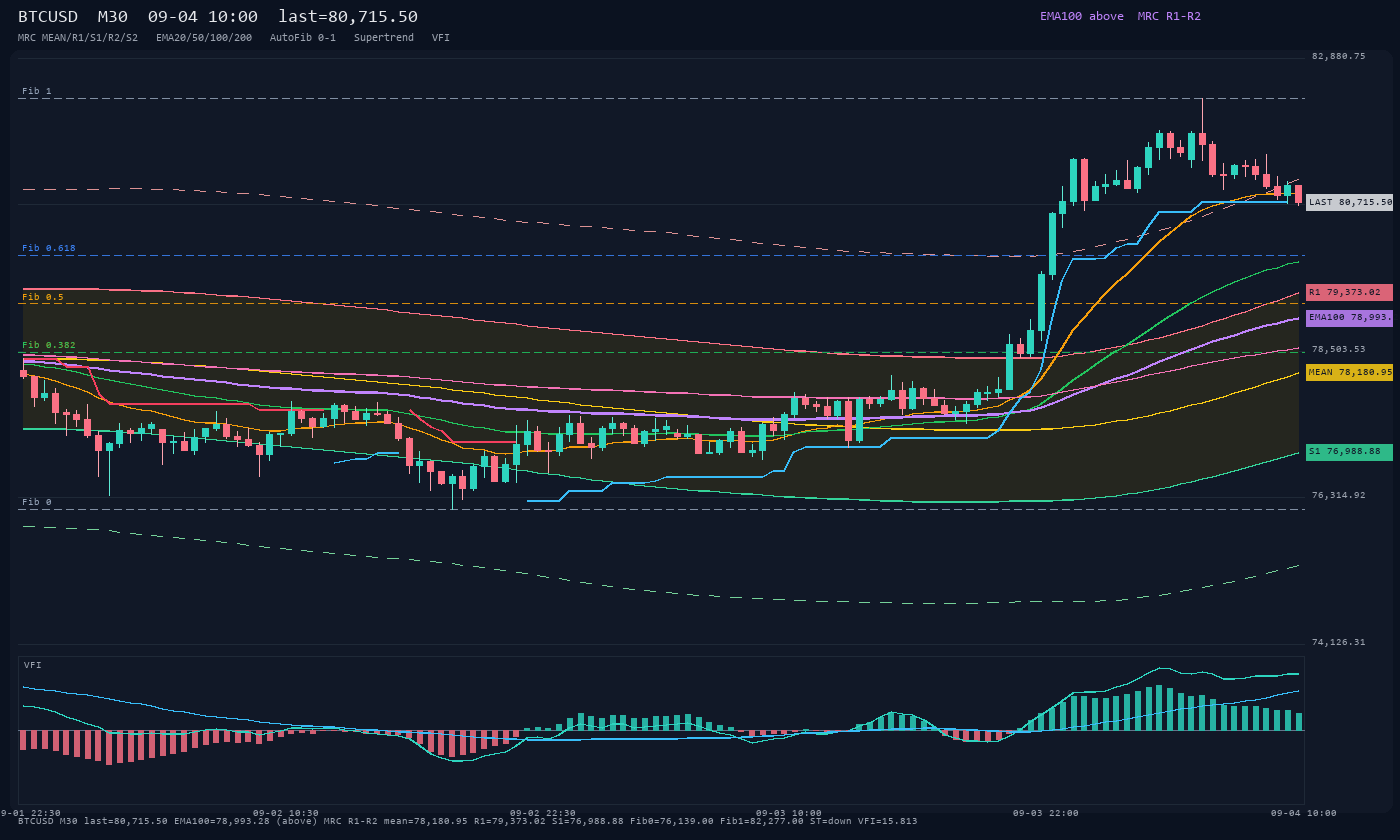
Task: Click the 74,126.31 axis price value
Action: point(1338,642)
